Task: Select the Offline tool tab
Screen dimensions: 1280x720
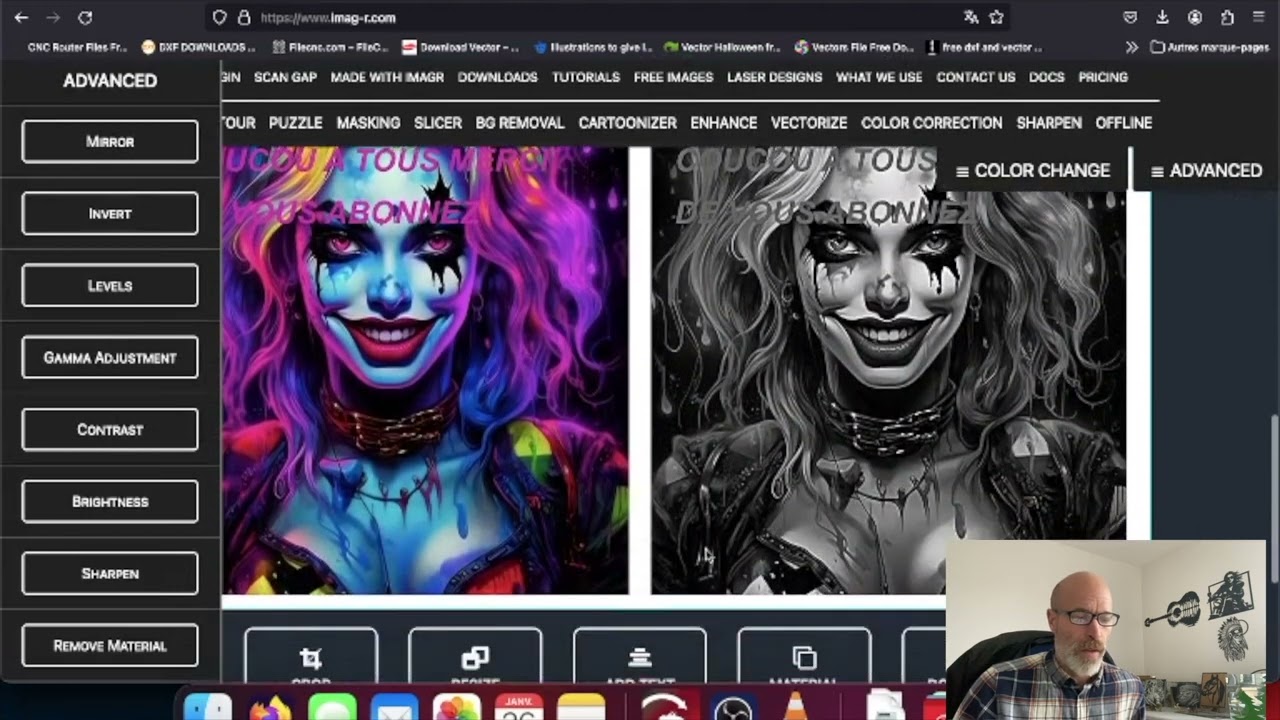Action: coord(1123,123)
